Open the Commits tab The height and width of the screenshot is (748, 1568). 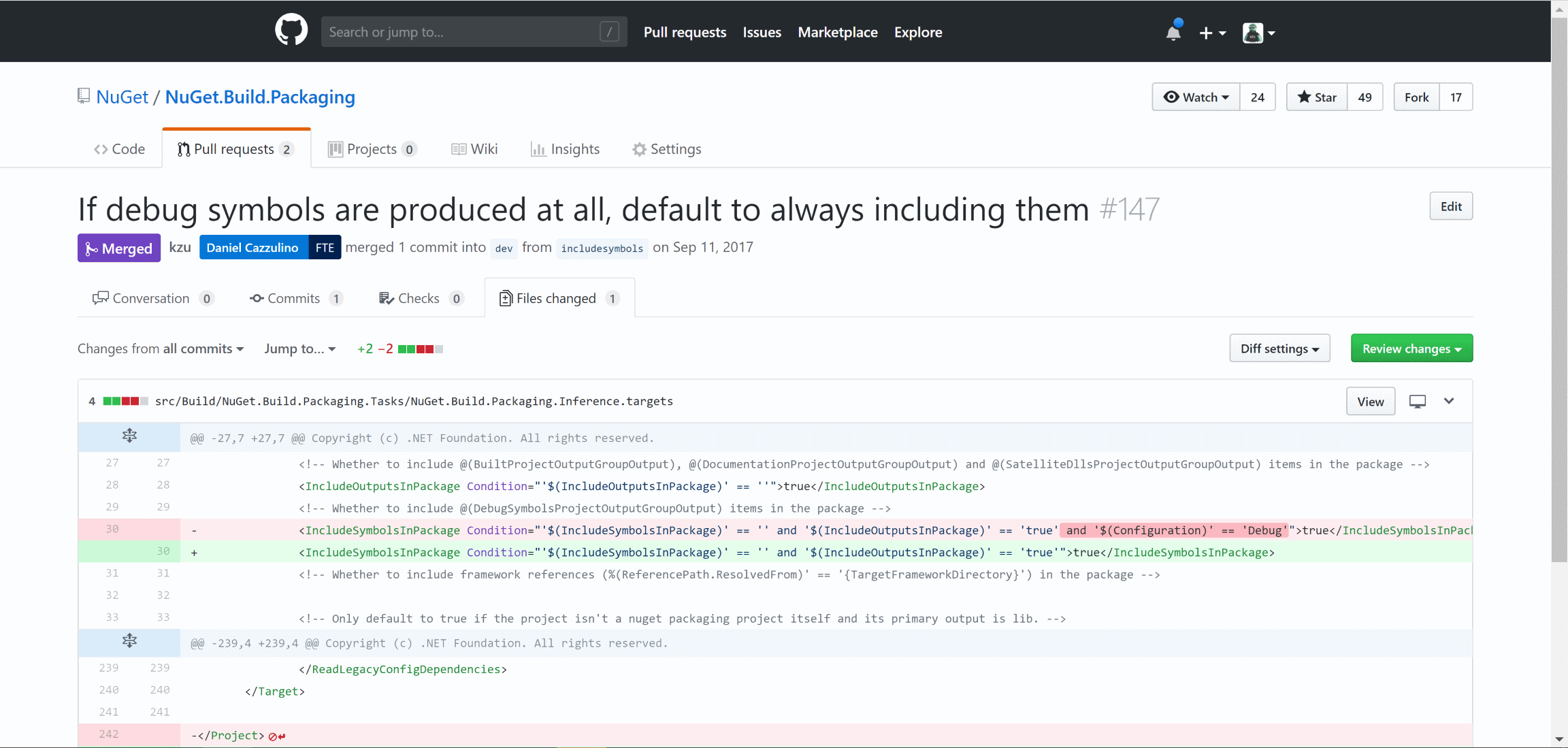(296, 298)
